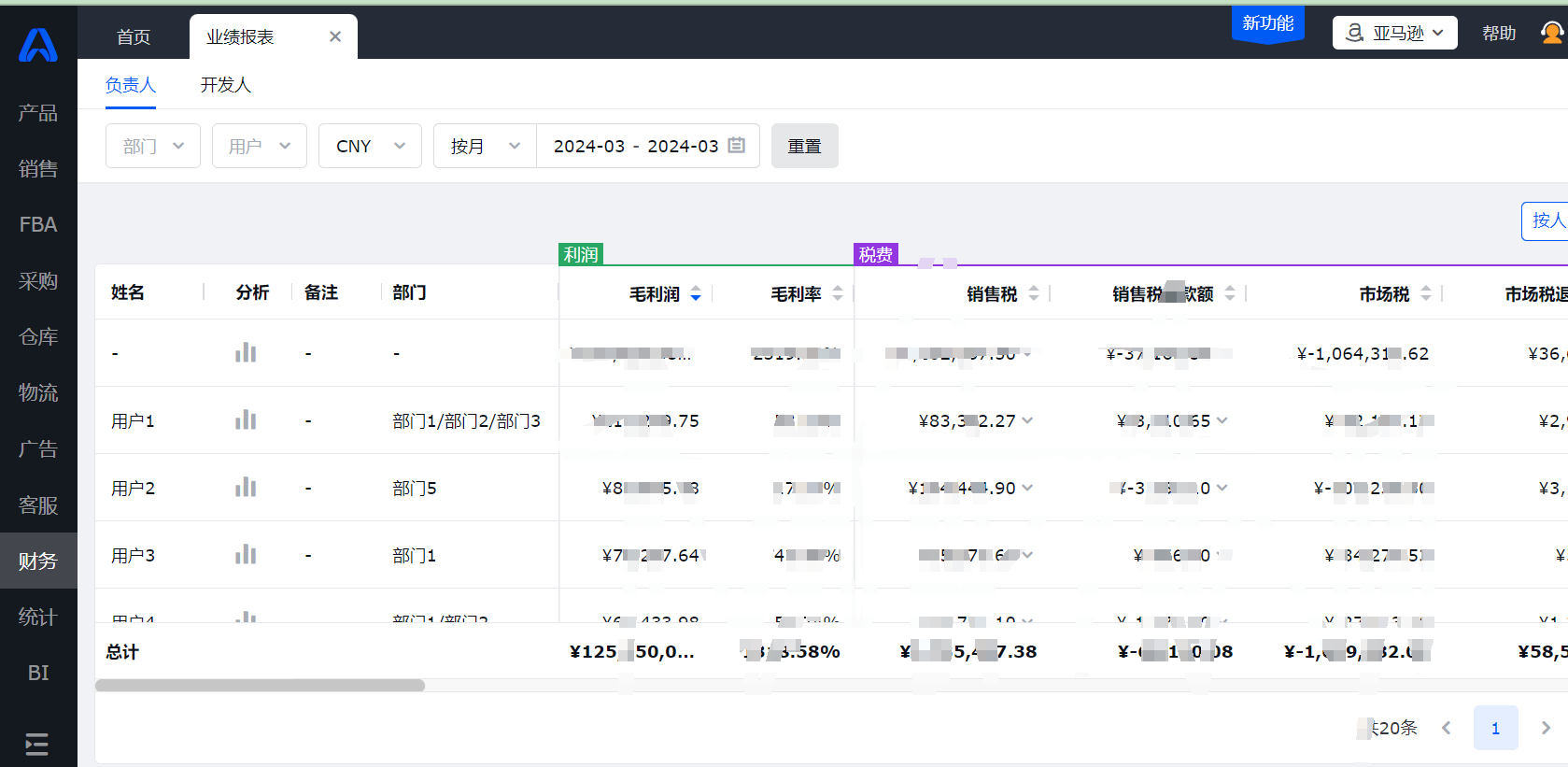Click the calendar icon in date range field

point(737,146)
